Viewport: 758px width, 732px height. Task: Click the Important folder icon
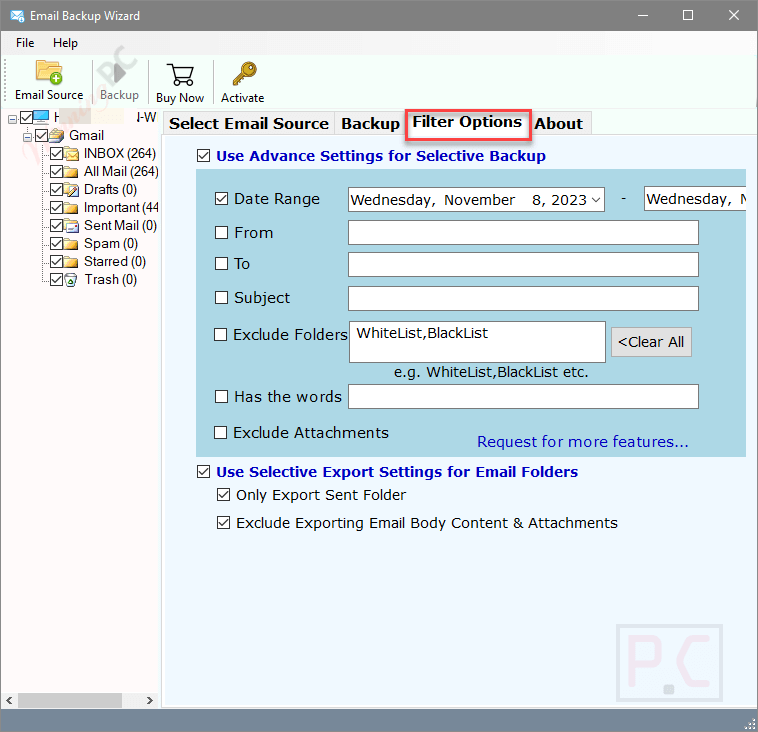tap(71, 208)
